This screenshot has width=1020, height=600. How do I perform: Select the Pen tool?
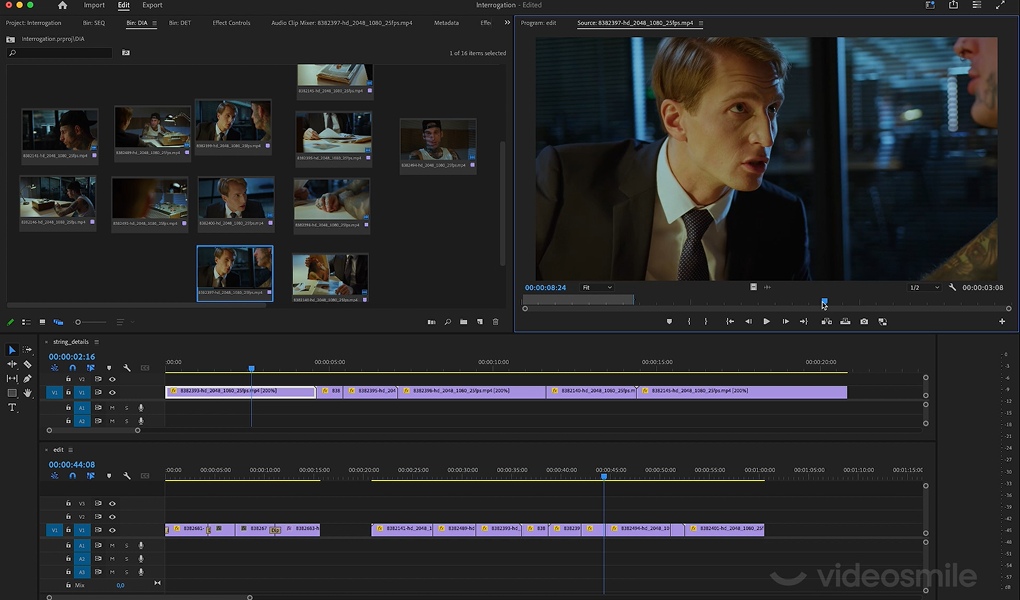coord(27,378)
